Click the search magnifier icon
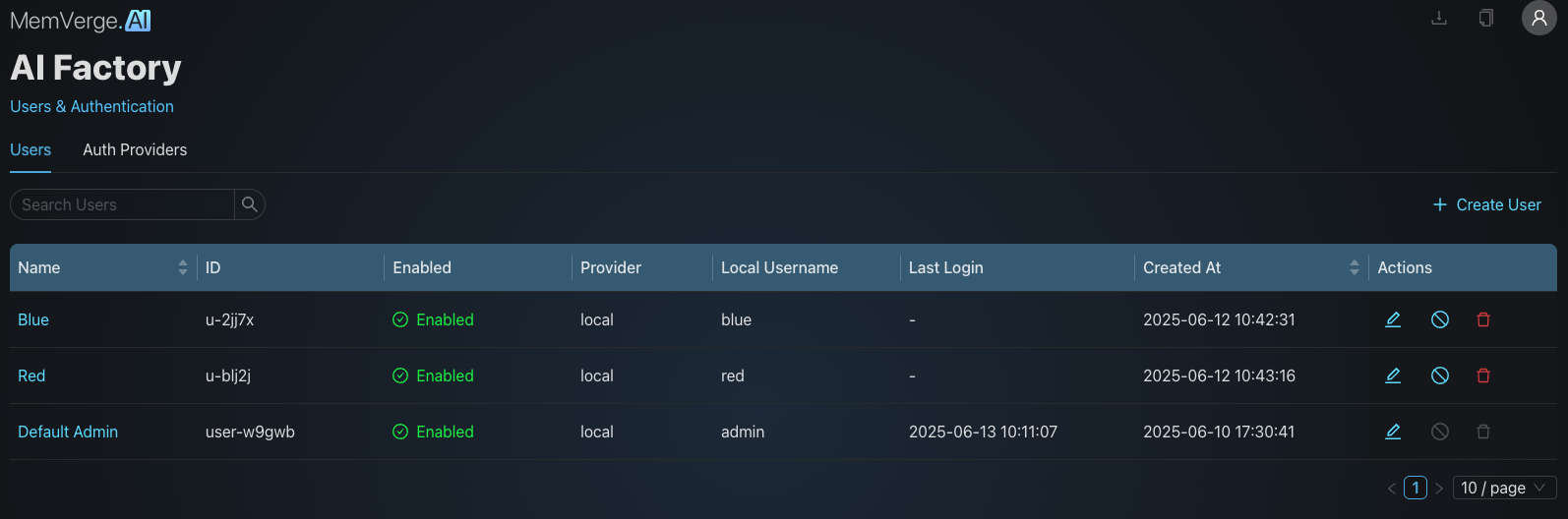The width and height of the screenshot is (1568, 519). 250,204
